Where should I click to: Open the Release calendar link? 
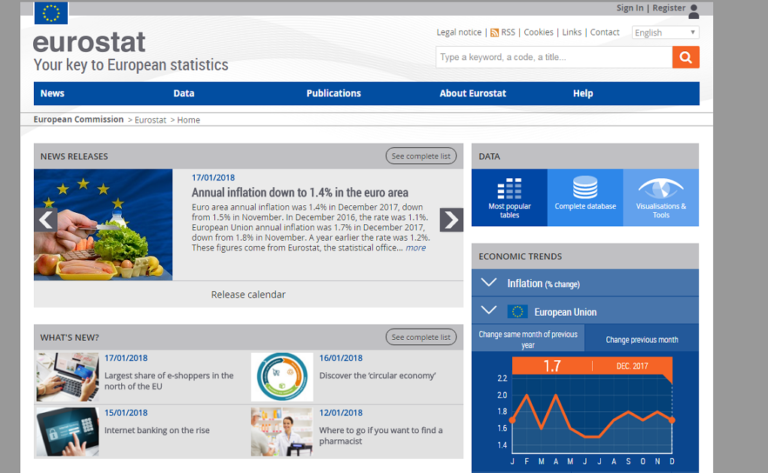click(248, 294)
